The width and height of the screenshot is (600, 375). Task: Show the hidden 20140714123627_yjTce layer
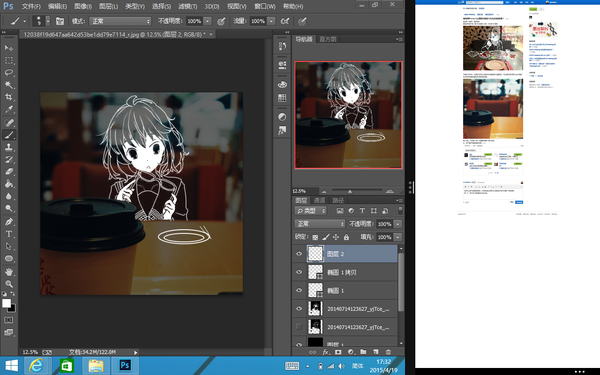coord(299,327)
